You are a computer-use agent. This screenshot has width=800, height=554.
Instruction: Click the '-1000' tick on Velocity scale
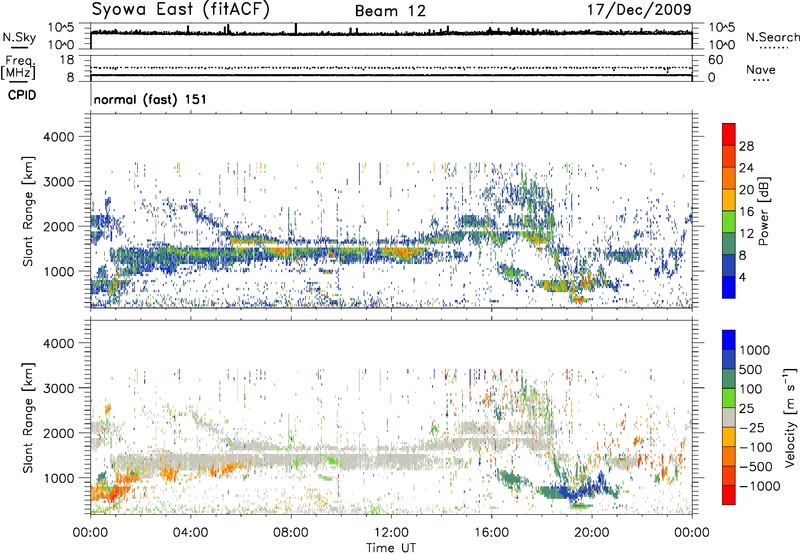point(759,486)
